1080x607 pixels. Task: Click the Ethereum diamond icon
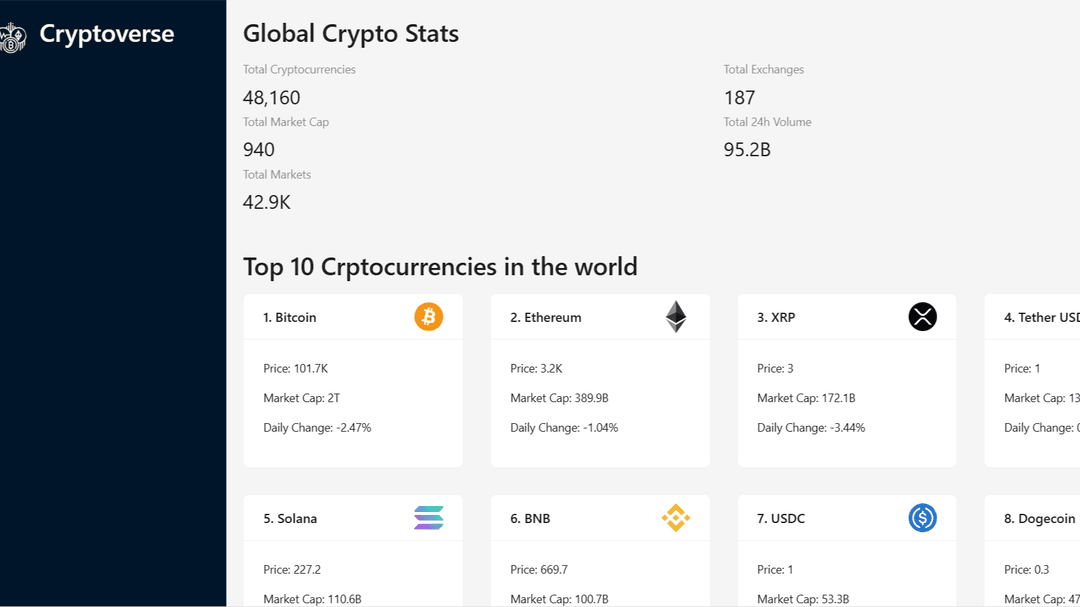(676, 317)
